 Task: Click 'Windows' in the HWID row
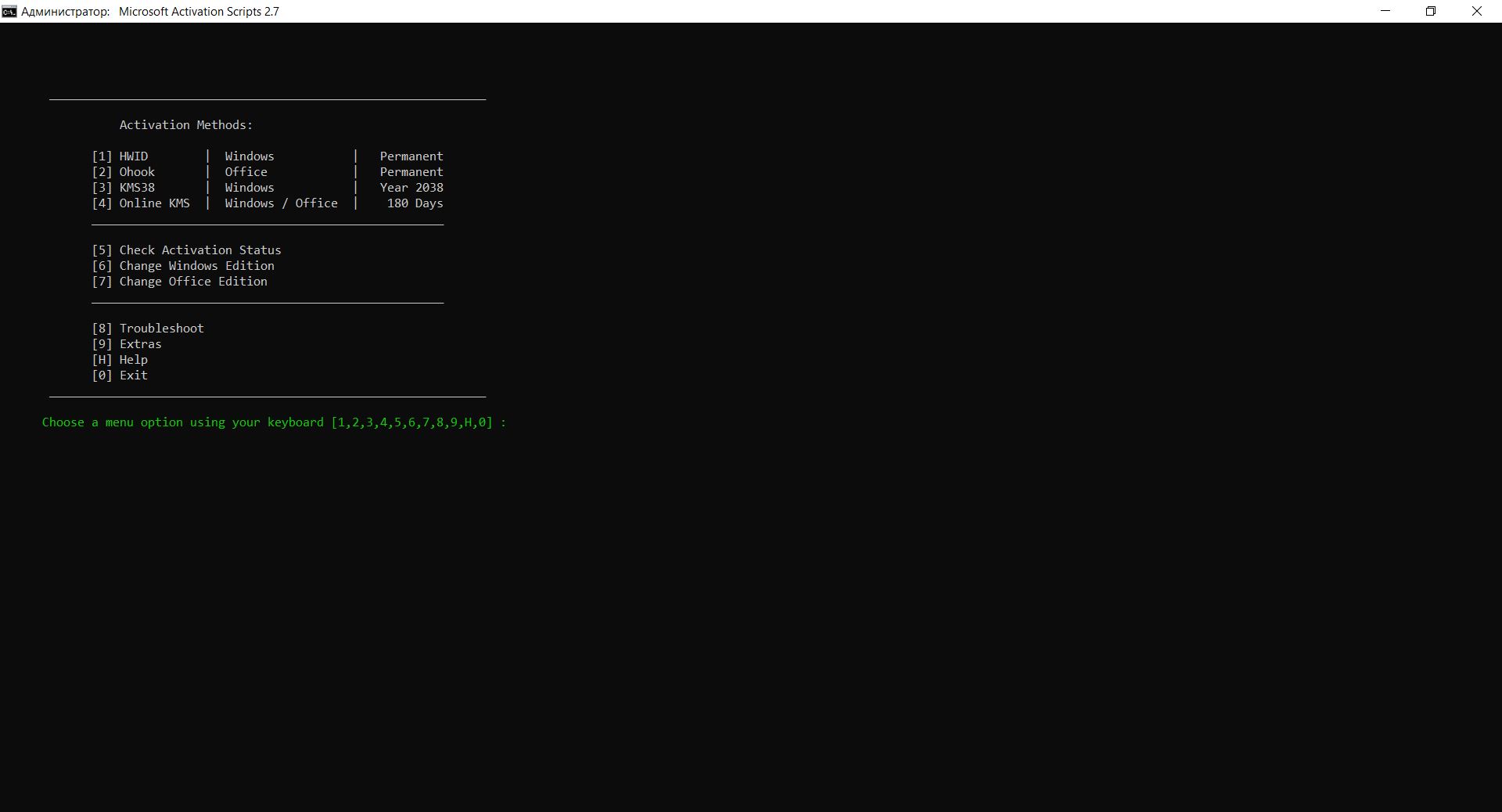[250, 156]
